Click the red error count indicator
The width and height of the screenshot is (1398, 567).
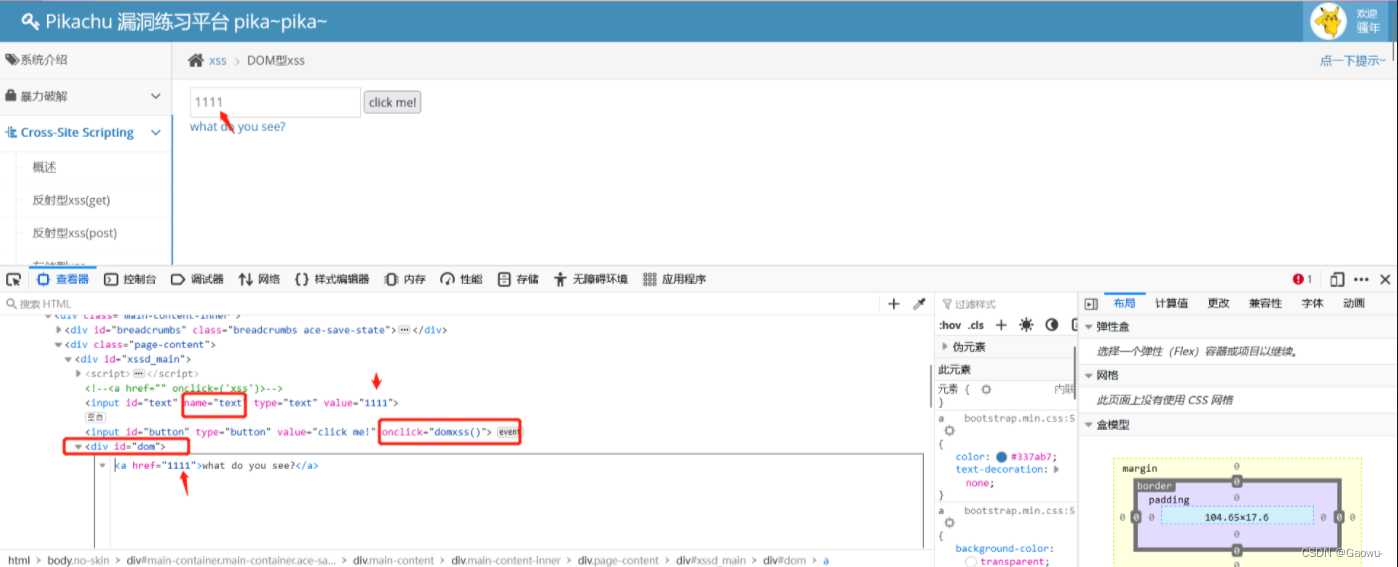[1303, 279]
